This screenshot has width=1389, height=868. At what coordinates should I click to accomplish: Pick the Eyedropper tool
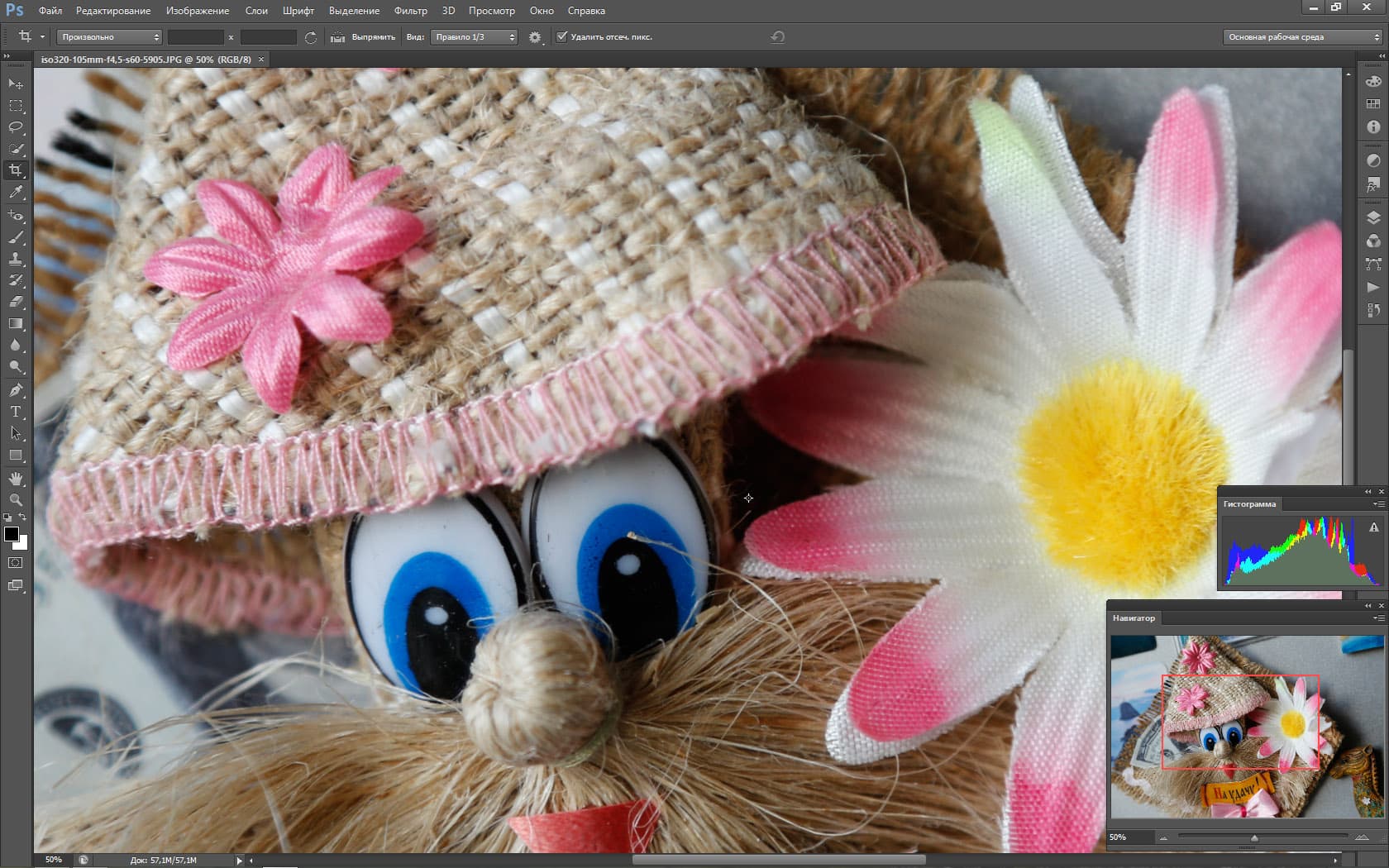pos(16,193)
